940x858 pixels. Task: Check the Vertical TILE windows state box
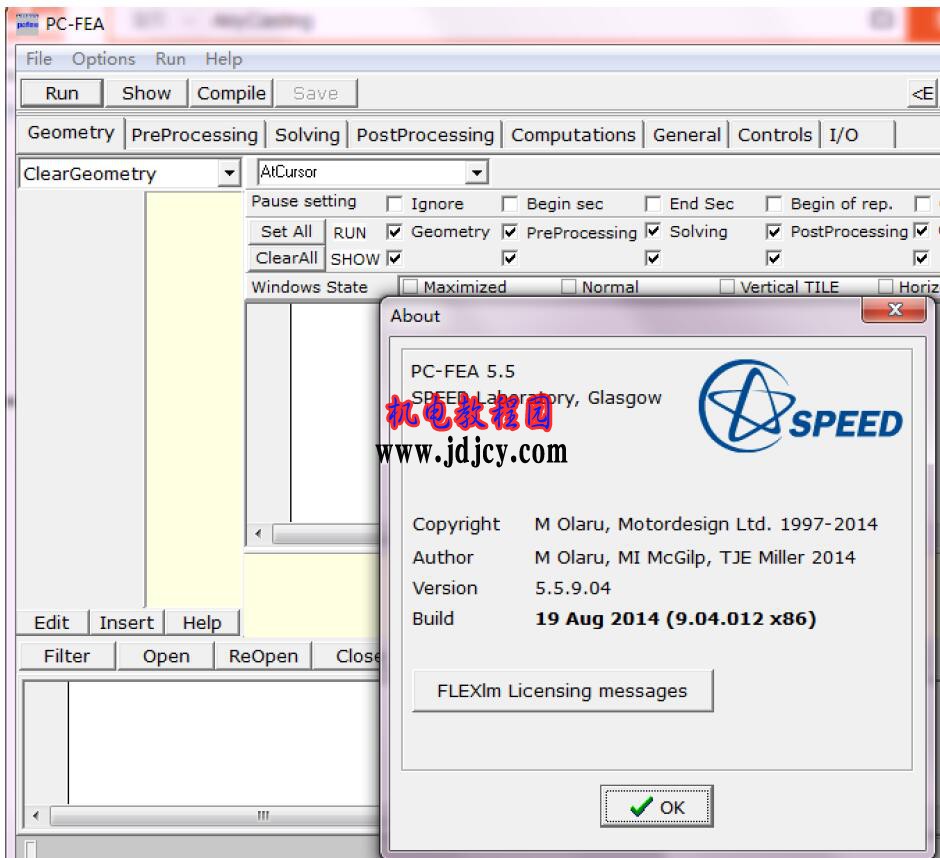click(x=727, y=287)
